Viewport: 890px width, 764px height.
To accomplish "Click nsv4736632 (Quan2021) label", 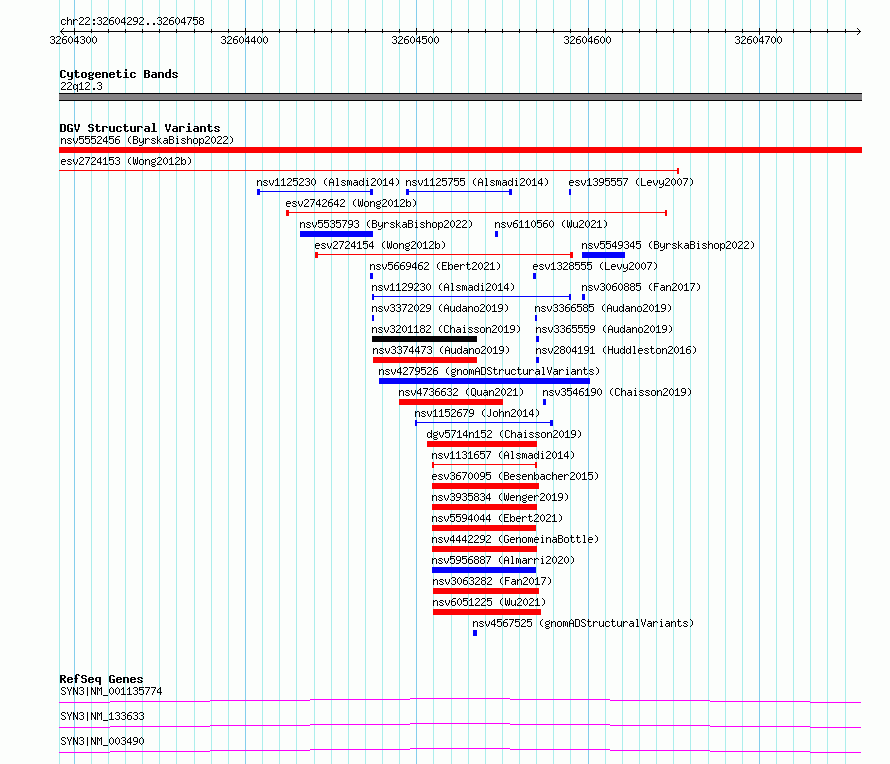I will pyautogui.click(x=461, y=392).
